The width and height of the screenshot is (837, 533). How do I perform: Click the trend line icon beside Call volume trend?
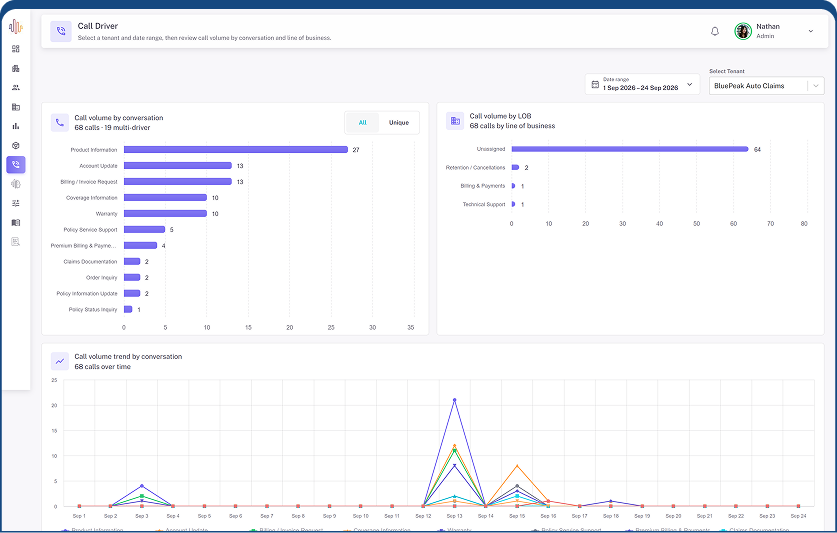pyautogui.click(x=60, y=361)
